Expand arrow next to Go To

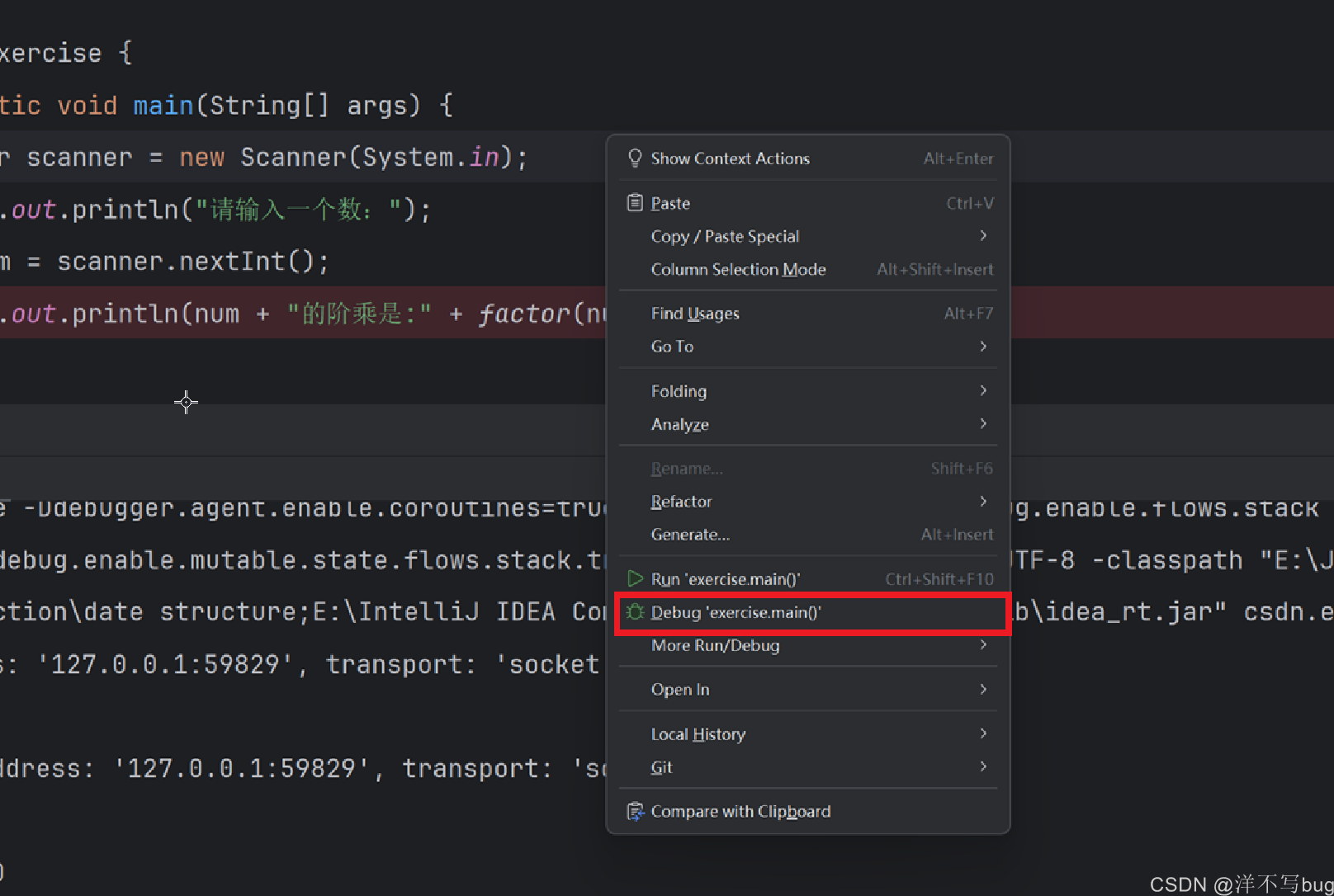[983, 347]
